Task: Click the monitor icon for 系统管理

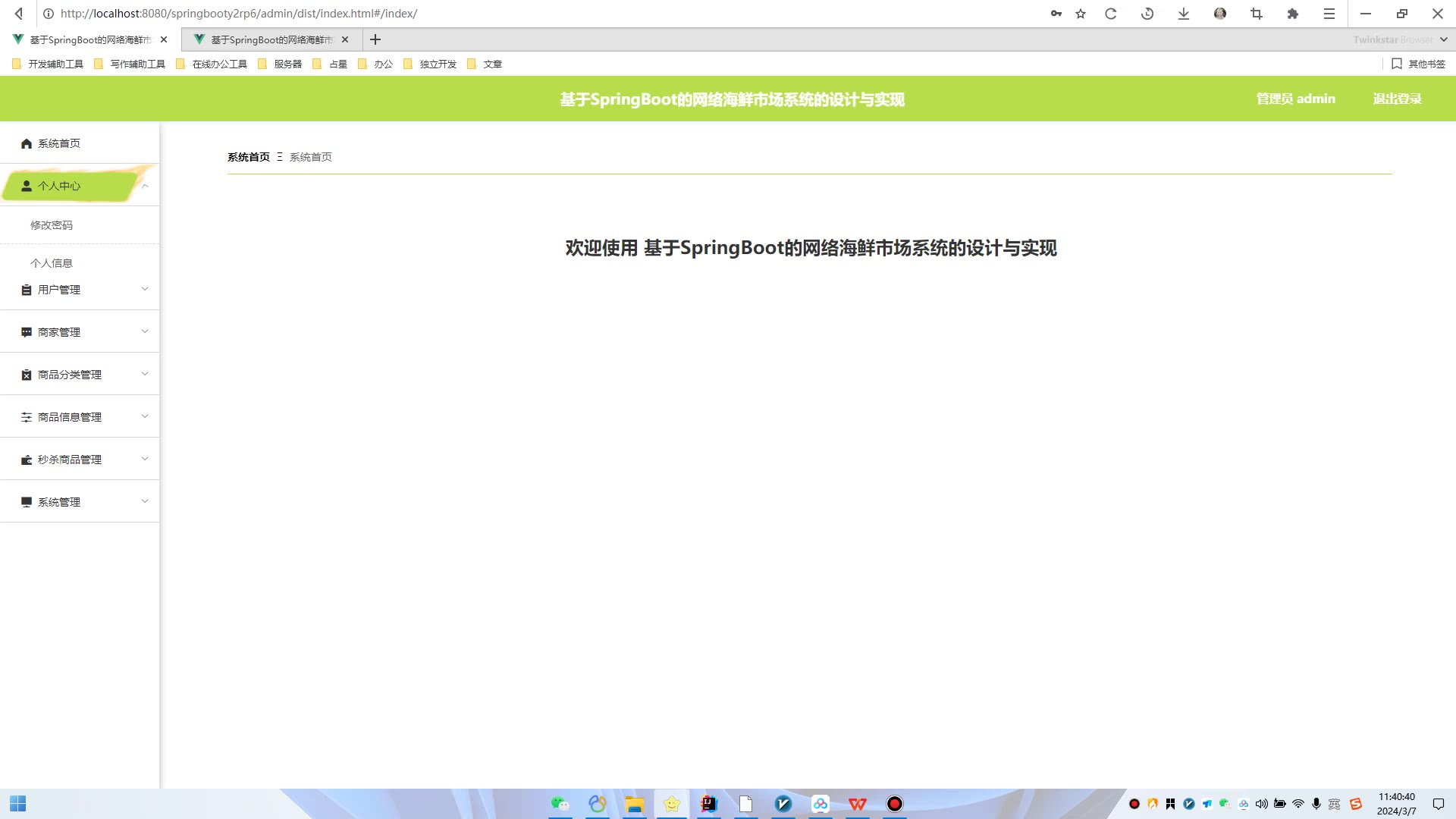Action: pyautogui.click(x=27, y=502)
